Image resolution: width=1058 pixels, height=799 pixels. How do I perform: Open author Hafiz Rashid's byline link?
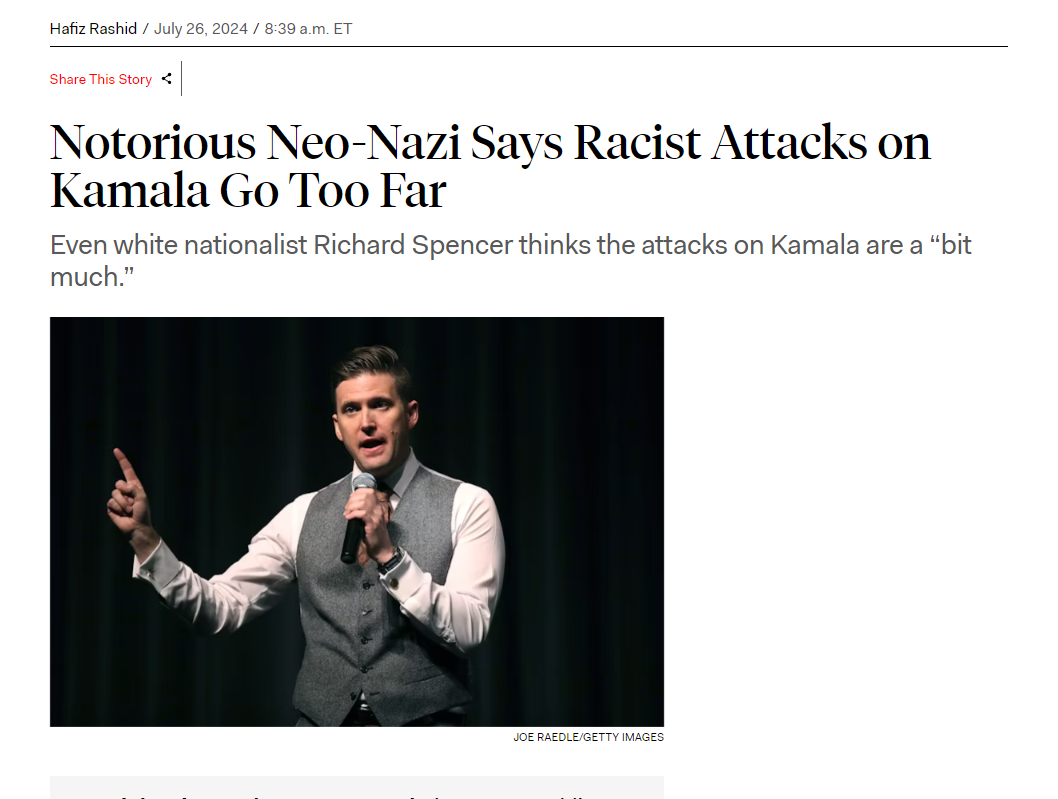click(93, 28)
